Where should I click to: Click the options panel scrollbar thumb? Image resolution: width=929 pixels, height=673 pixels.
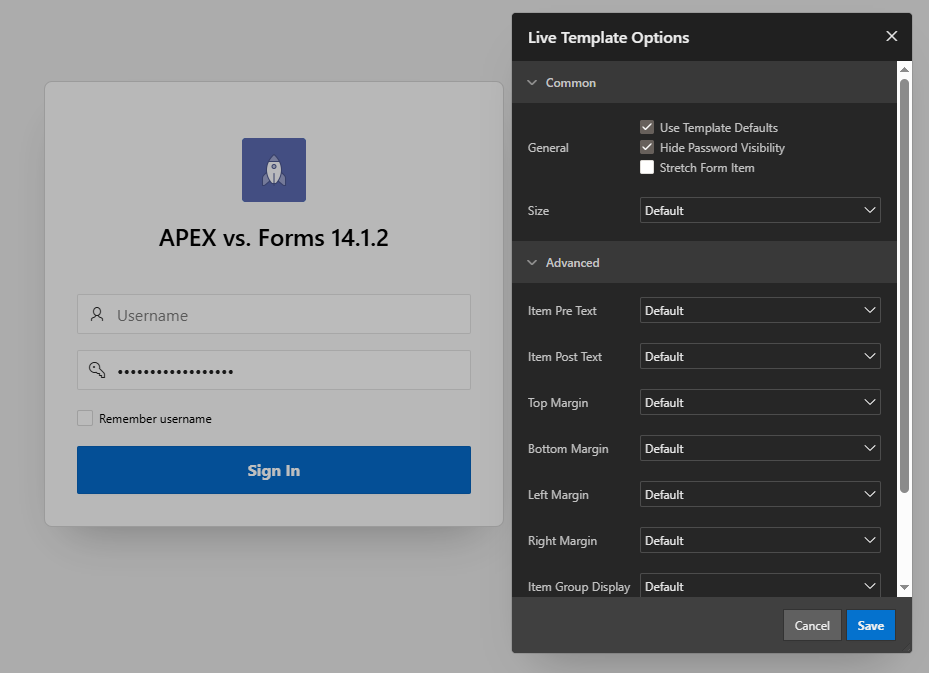pos(904,286)
